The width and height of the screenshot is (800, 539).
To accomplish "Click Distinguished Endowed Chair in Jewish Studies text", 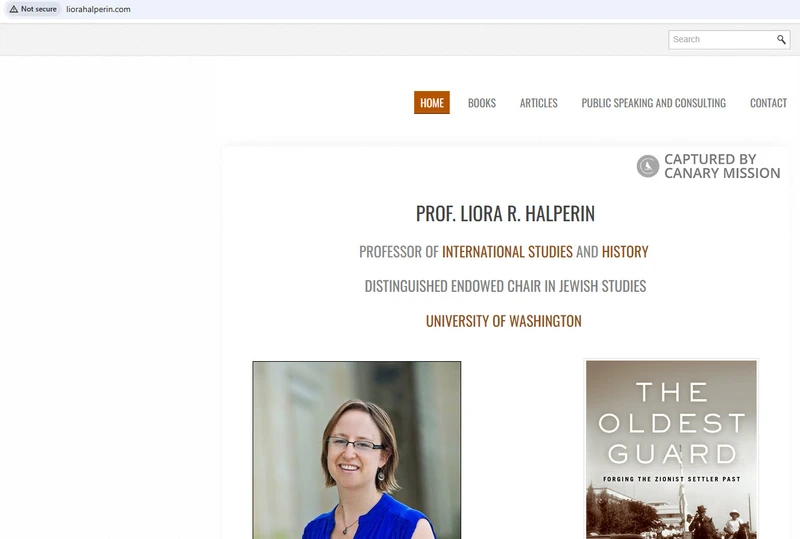I will coord(505,286).
